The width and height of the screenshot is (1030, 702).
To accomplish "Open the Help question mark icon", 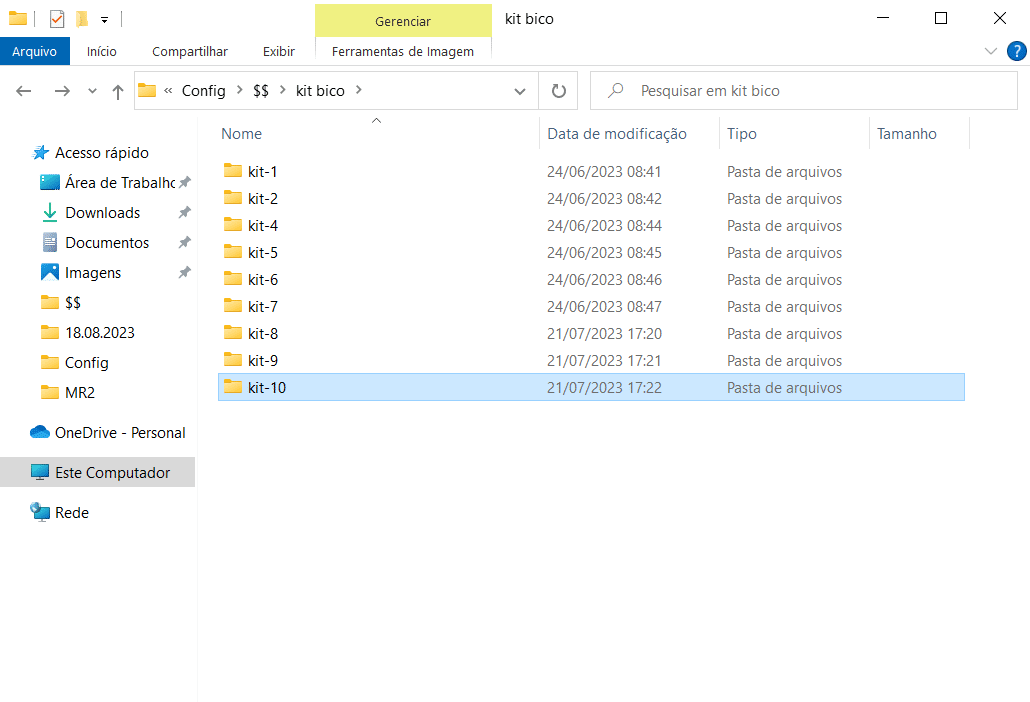I will pyautogui.click(x=1016, y=51).
